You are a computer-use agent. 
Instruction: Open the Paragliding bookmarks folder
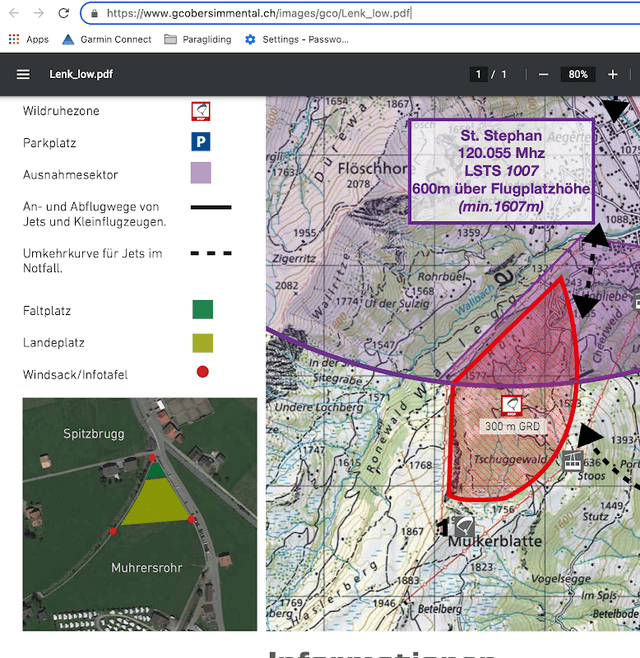pyautogui.click(x=198, y=39)
